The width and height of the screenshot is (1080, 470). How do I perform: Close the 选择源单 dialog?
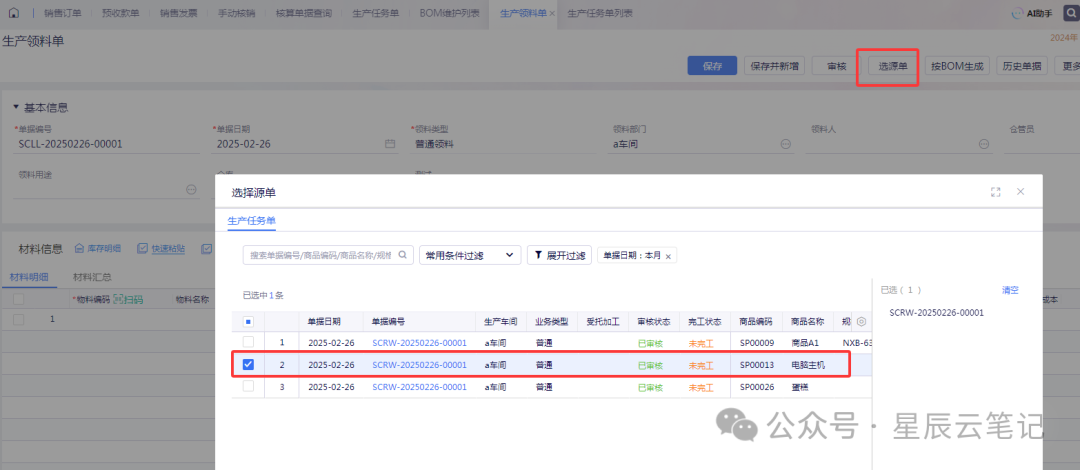click(x=1021, y=192)
